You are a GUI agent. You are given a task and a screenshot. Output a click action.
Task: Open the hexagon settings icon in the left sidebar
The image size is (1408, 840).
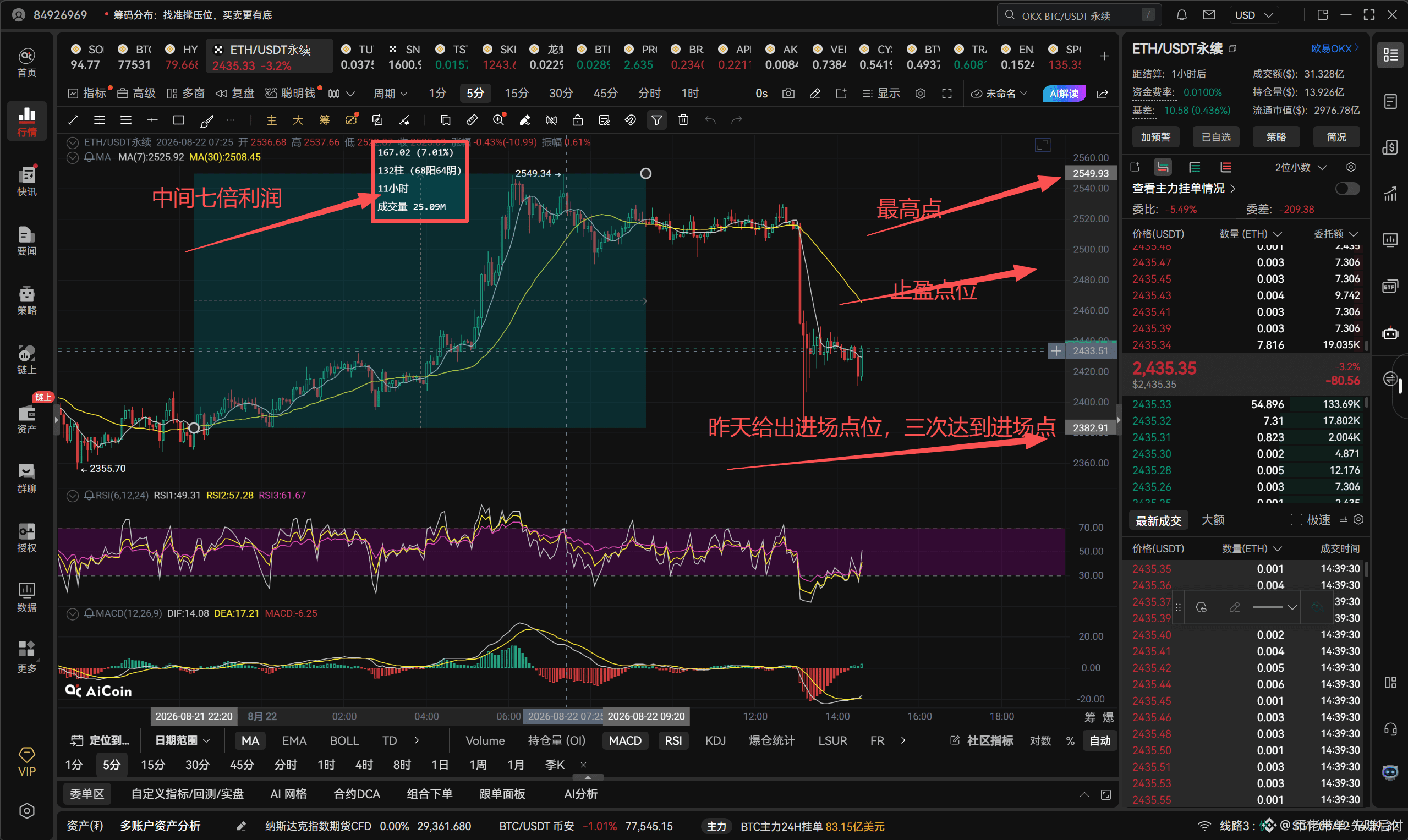[x=26, y=811]
